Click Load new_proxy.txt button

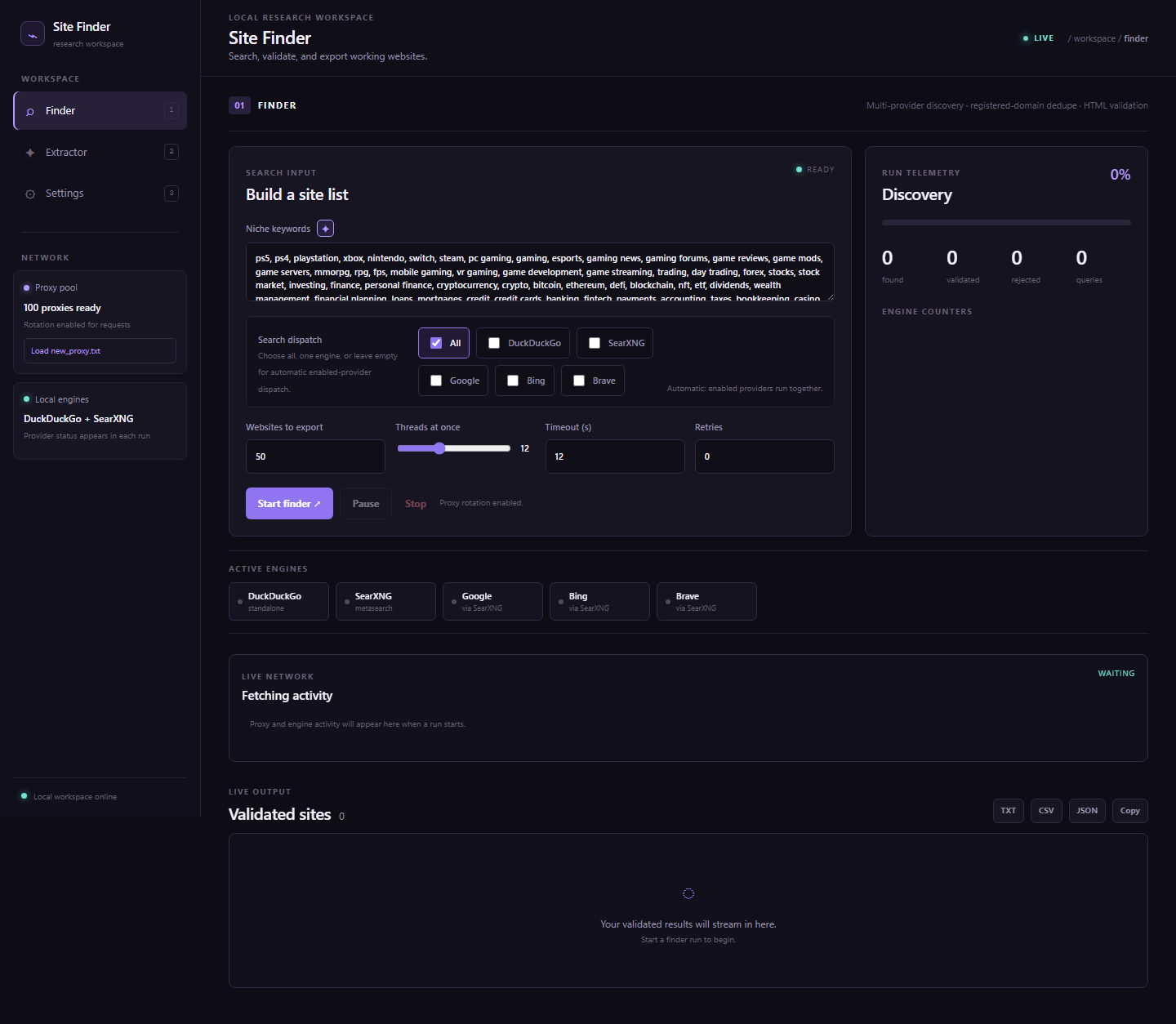coord(100,351)
